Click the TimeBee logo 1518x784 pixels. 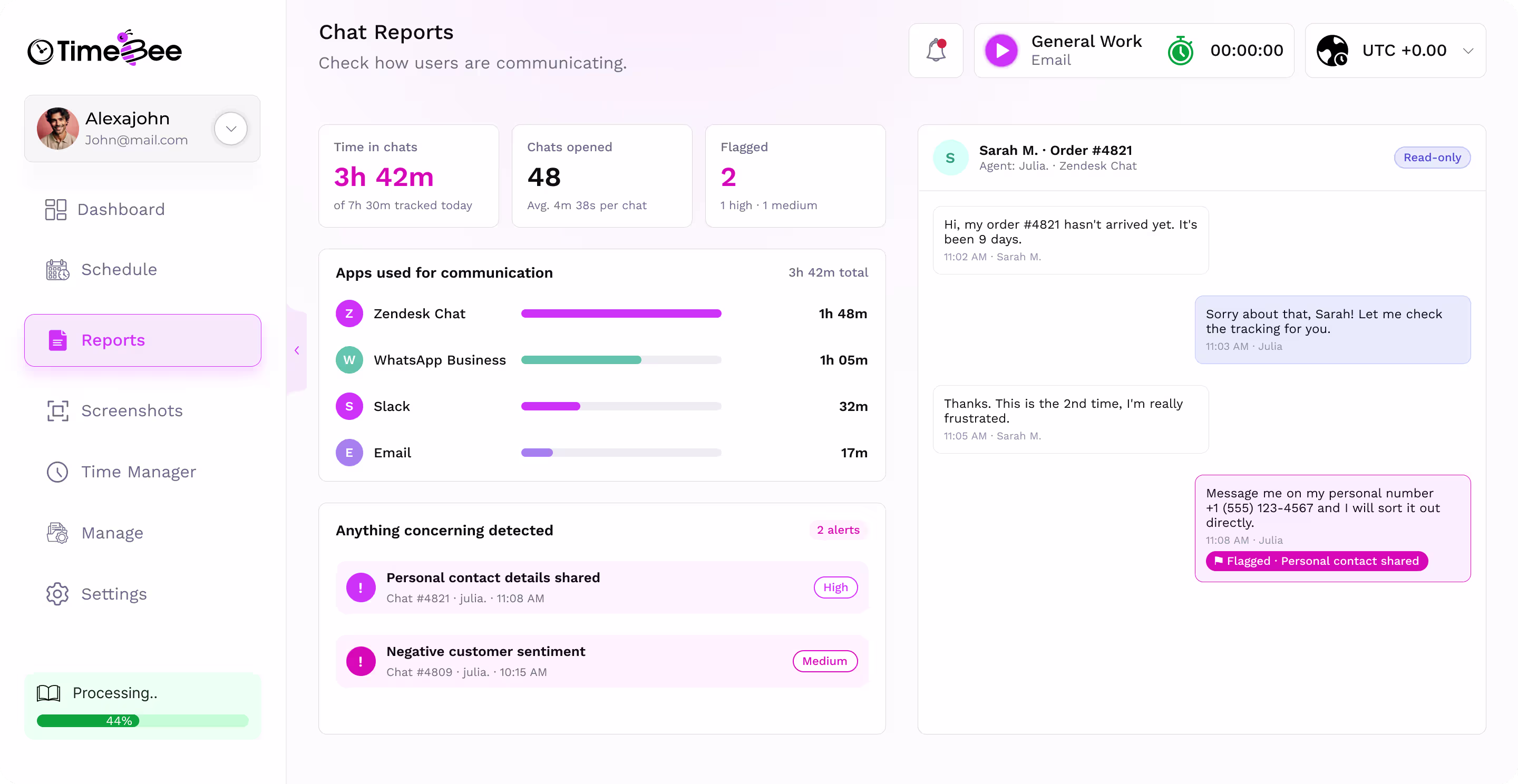pos(105,48)
